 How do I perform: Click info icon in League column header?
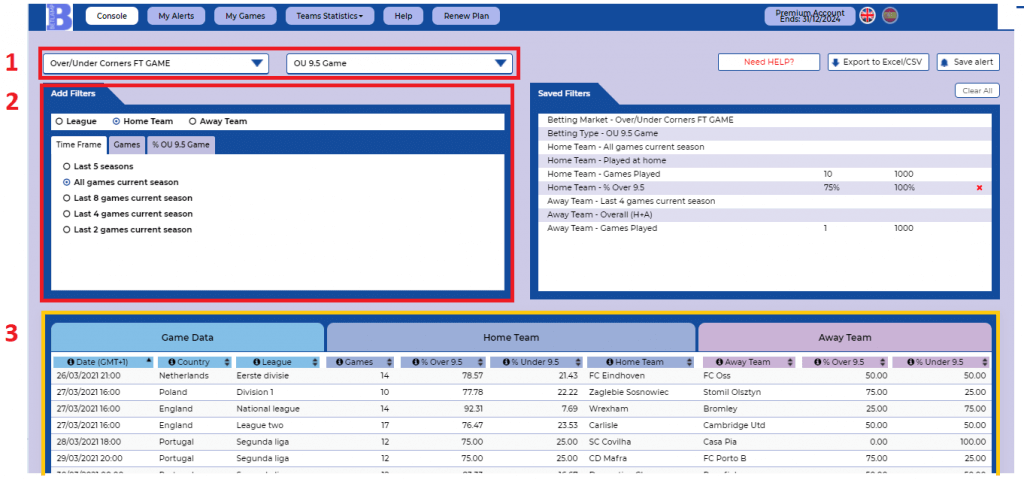coord(257,362)
